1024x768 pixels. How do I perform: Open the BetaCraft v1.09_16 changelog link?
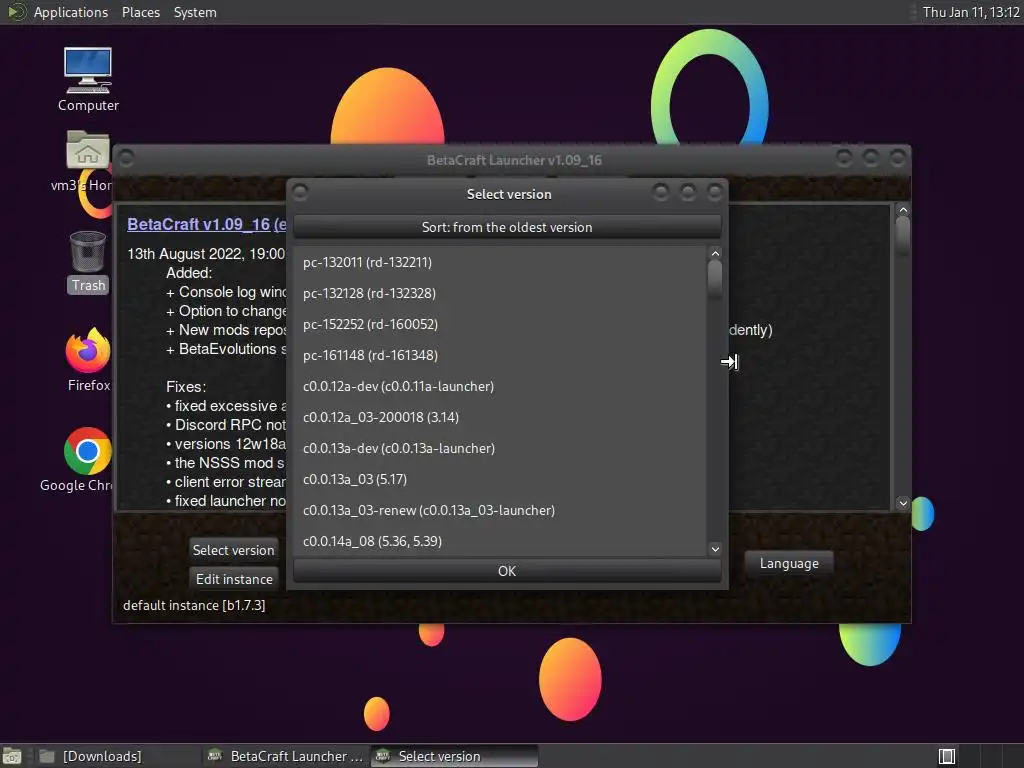tap(206, 224)
